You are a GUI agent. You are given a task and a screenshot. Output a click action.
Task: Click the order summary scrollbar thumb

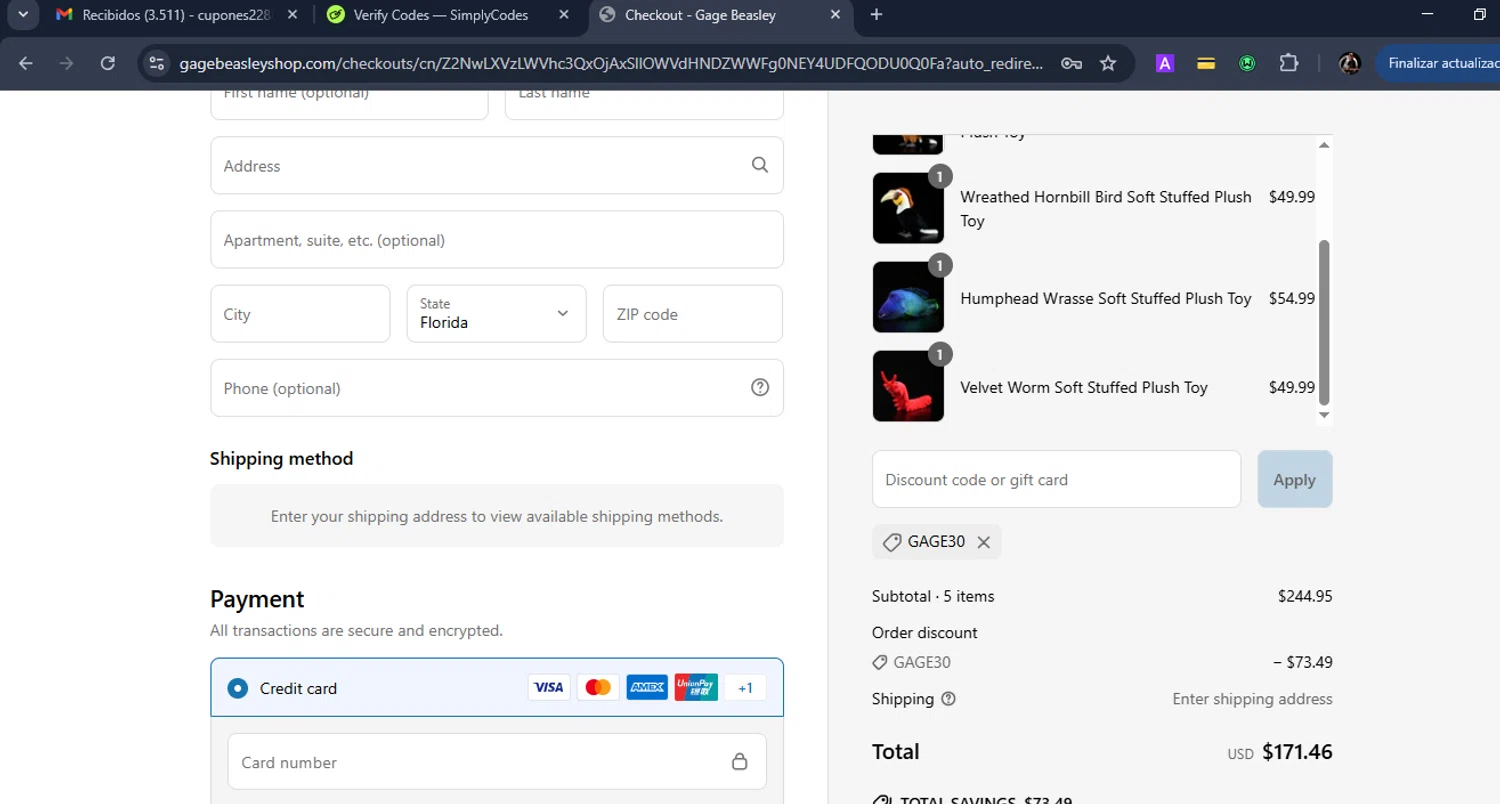point(1325,321)
